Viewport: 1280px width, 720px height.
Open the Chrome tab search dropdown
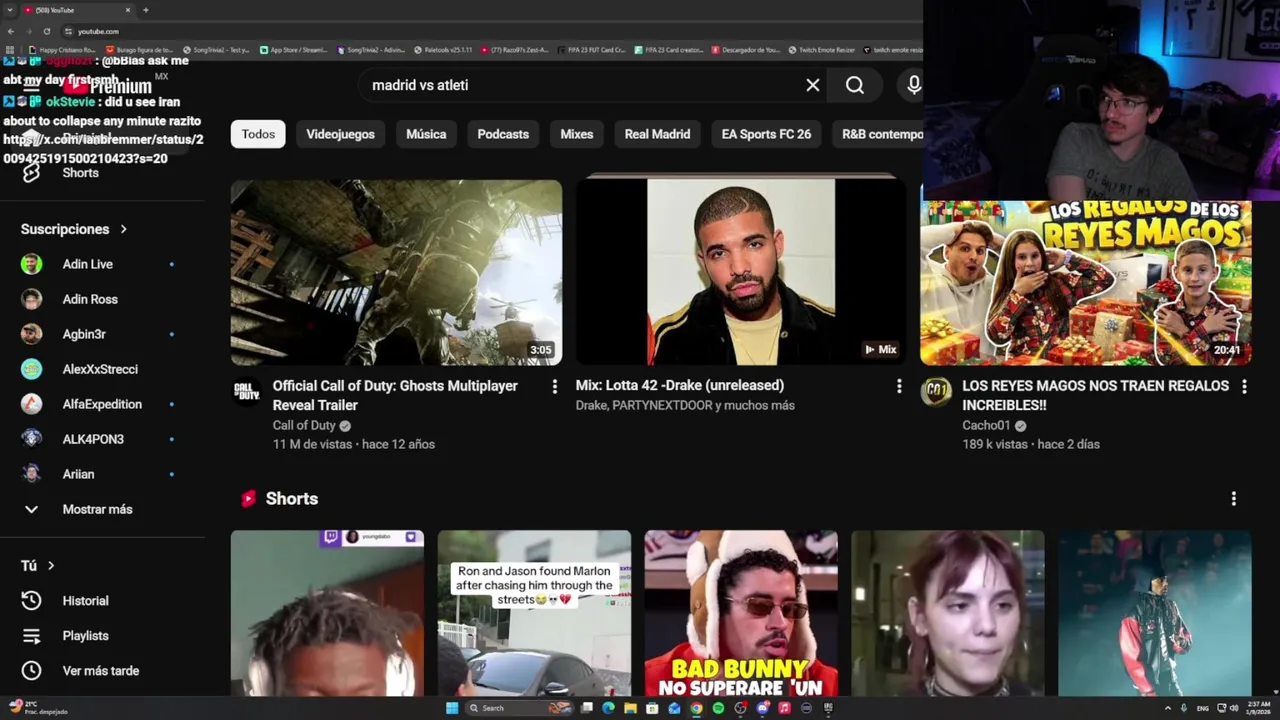pyautogui.click(x=10, y=10)
